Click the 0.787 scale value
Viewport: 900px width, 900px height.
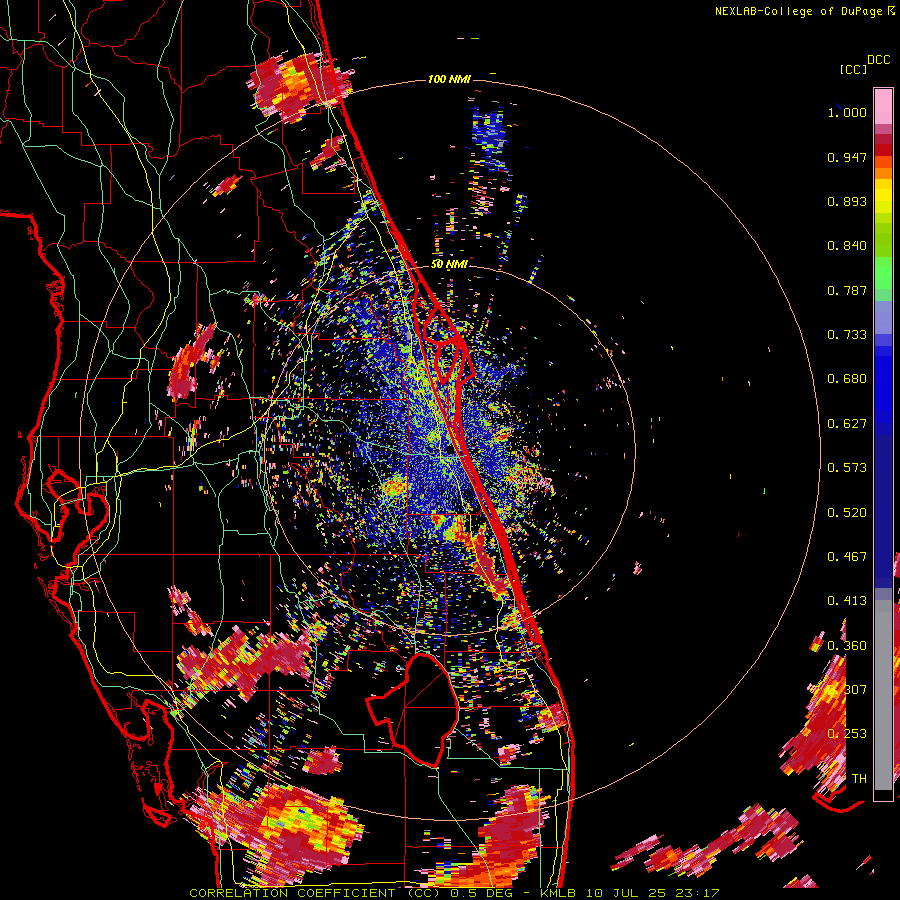pyautogui.click(x=847, y=290)
